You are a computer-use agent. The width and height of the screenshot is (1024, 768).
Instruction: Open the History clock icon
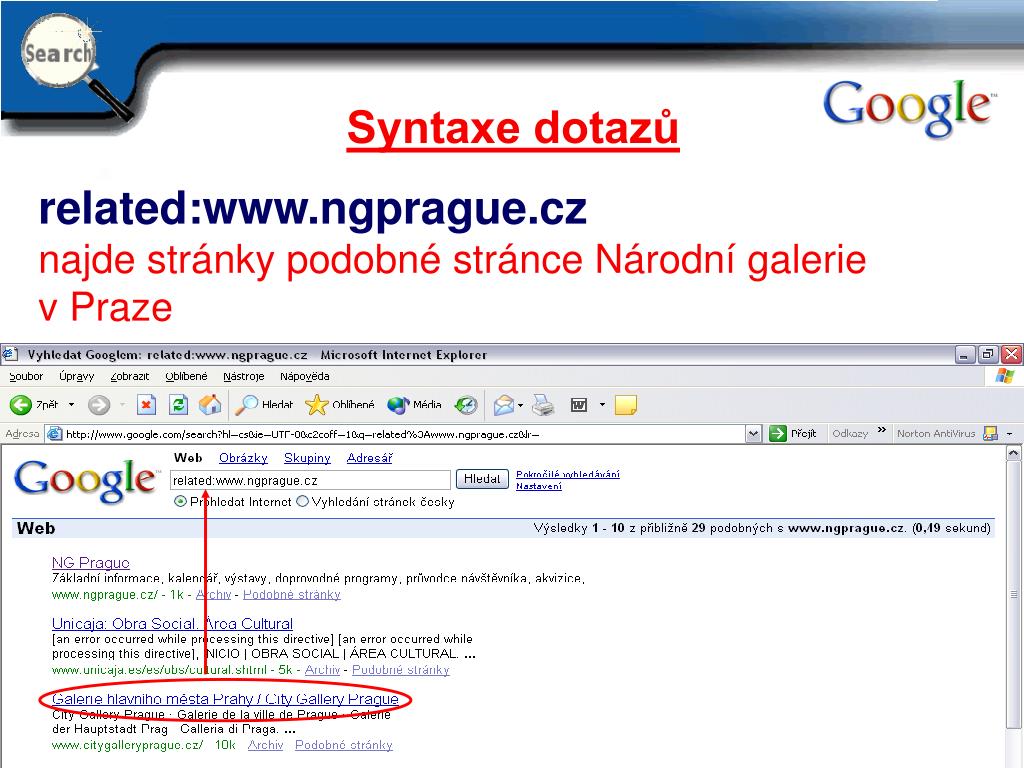point(466,405)
